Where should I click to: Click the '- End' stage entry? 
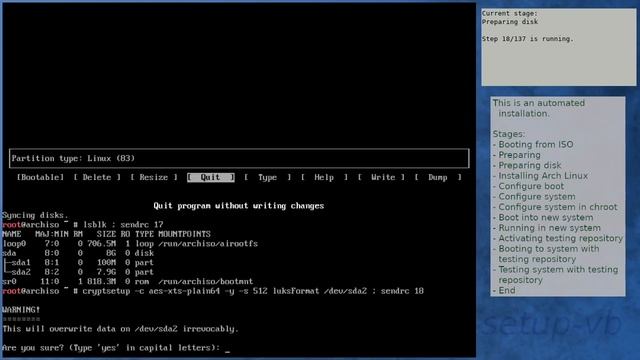pos(504,291)
